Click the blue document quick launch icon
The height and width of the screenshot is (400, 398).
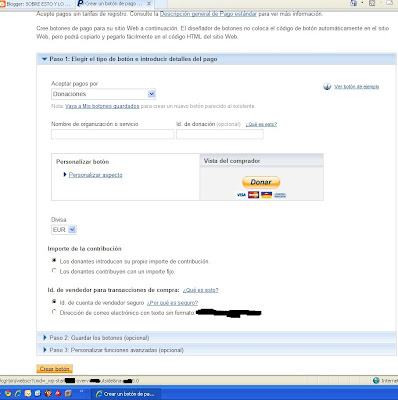point(38,394)
